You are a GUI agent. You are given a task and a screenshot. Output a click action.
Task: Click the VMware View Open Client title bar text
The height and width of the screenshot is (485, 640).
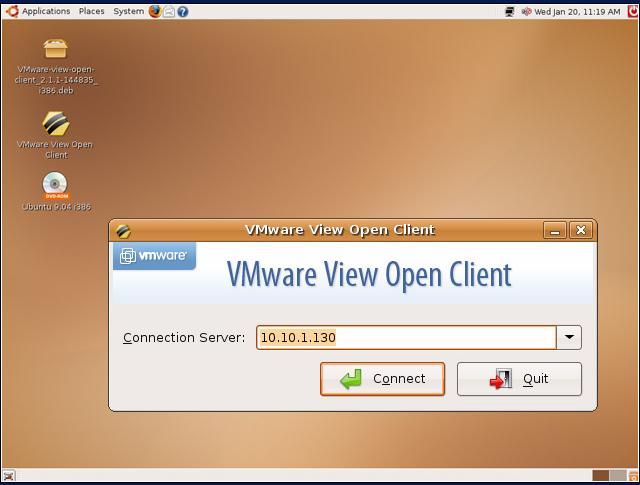click(340, 230)
